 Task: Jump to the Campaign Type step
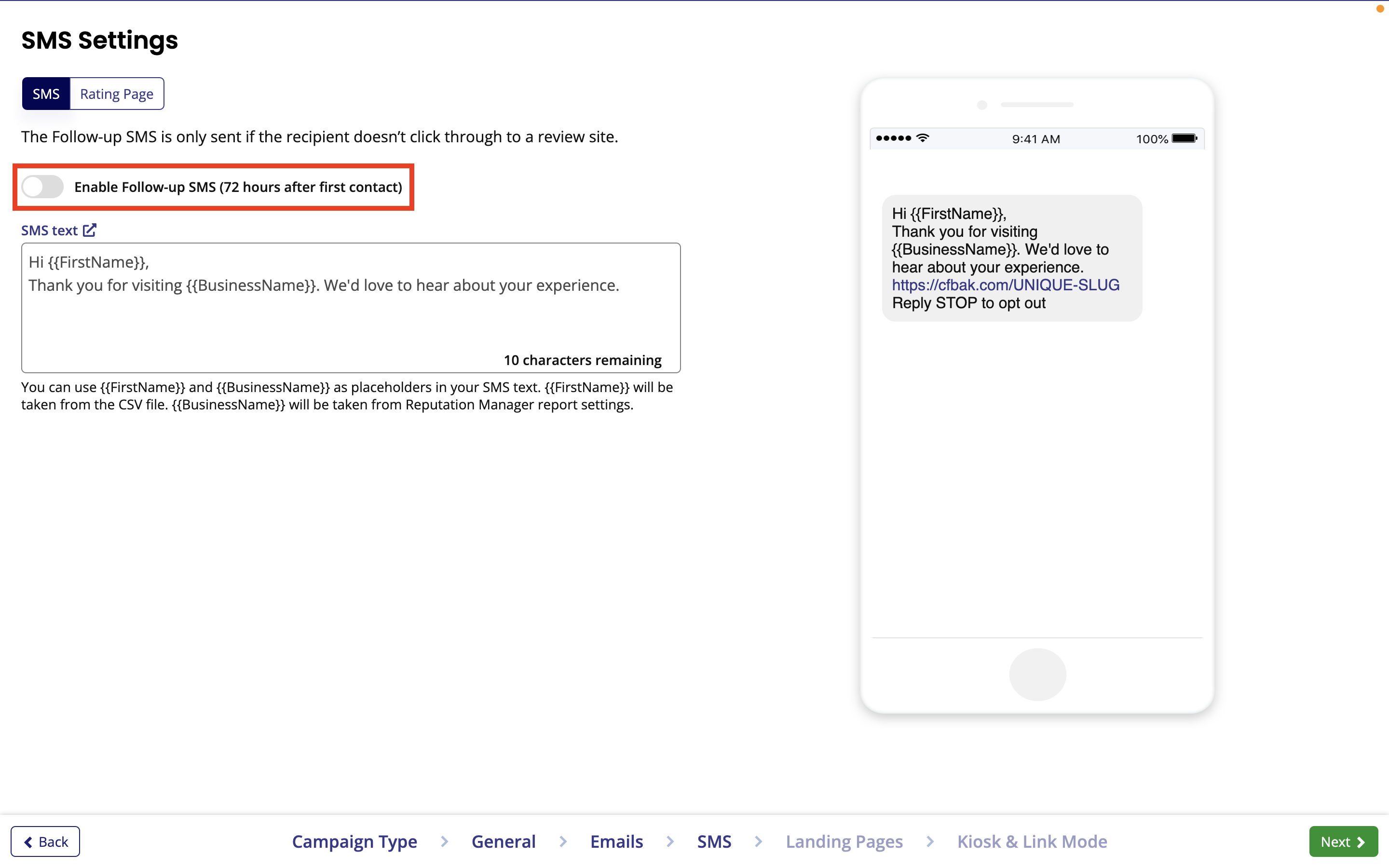pyautogui.click(x=354, y=841)
